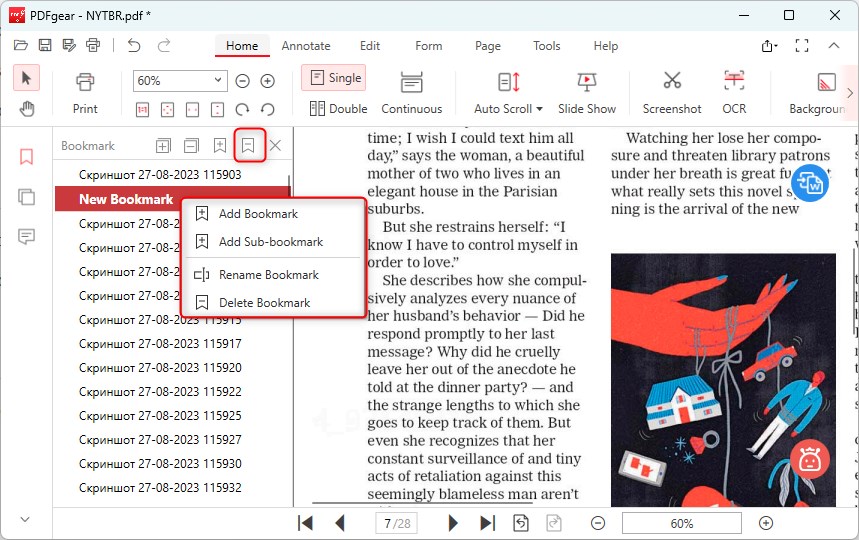
Task: Select bookmark Скриншот 27-08-2023 115903
Action: [160, 174]
